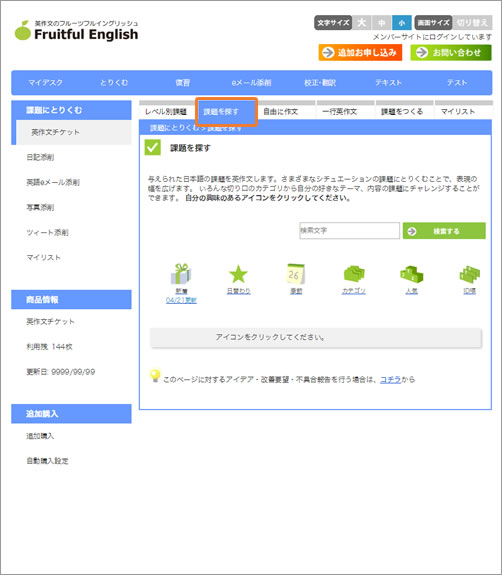Select the green star 日替わり icon
The width and height of the screenshot is (502, 575).
tap(238, 274)
